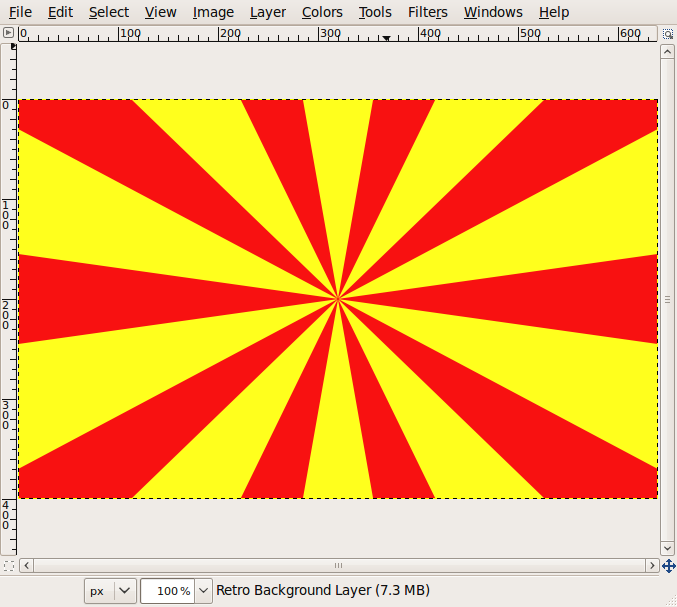
Task: Toggle zoom-on-resize magnifier icon at top right
Action: pyautogui.click(x=668, y=34)
